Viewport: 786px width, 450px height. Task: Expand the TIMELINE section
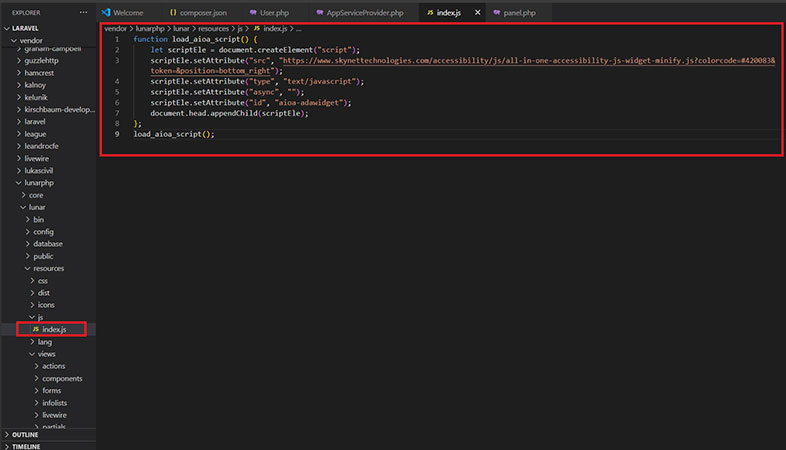point(28,446)
